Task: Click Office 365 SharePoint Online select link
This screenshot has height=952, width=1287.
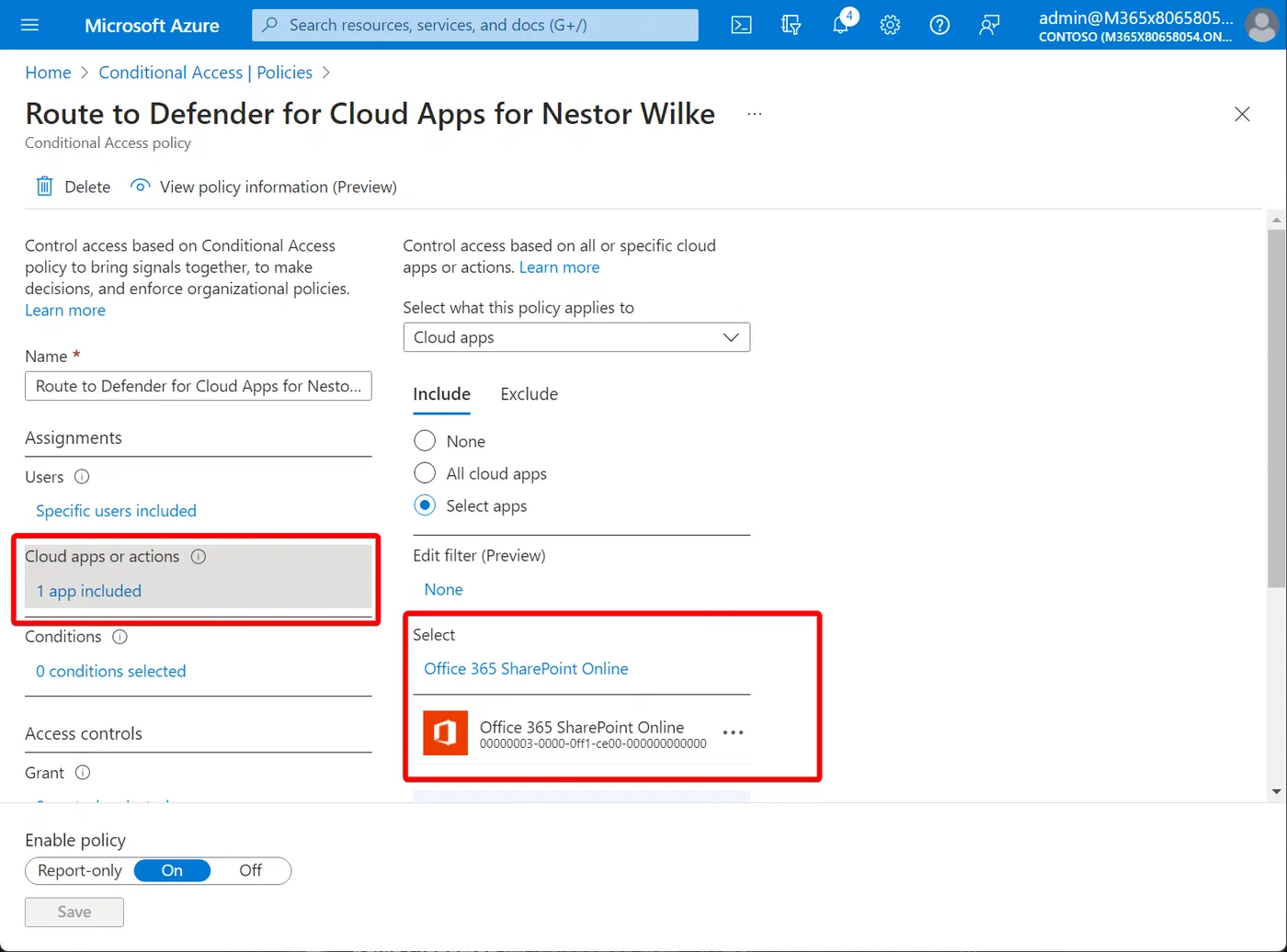Action: (526, 669)
